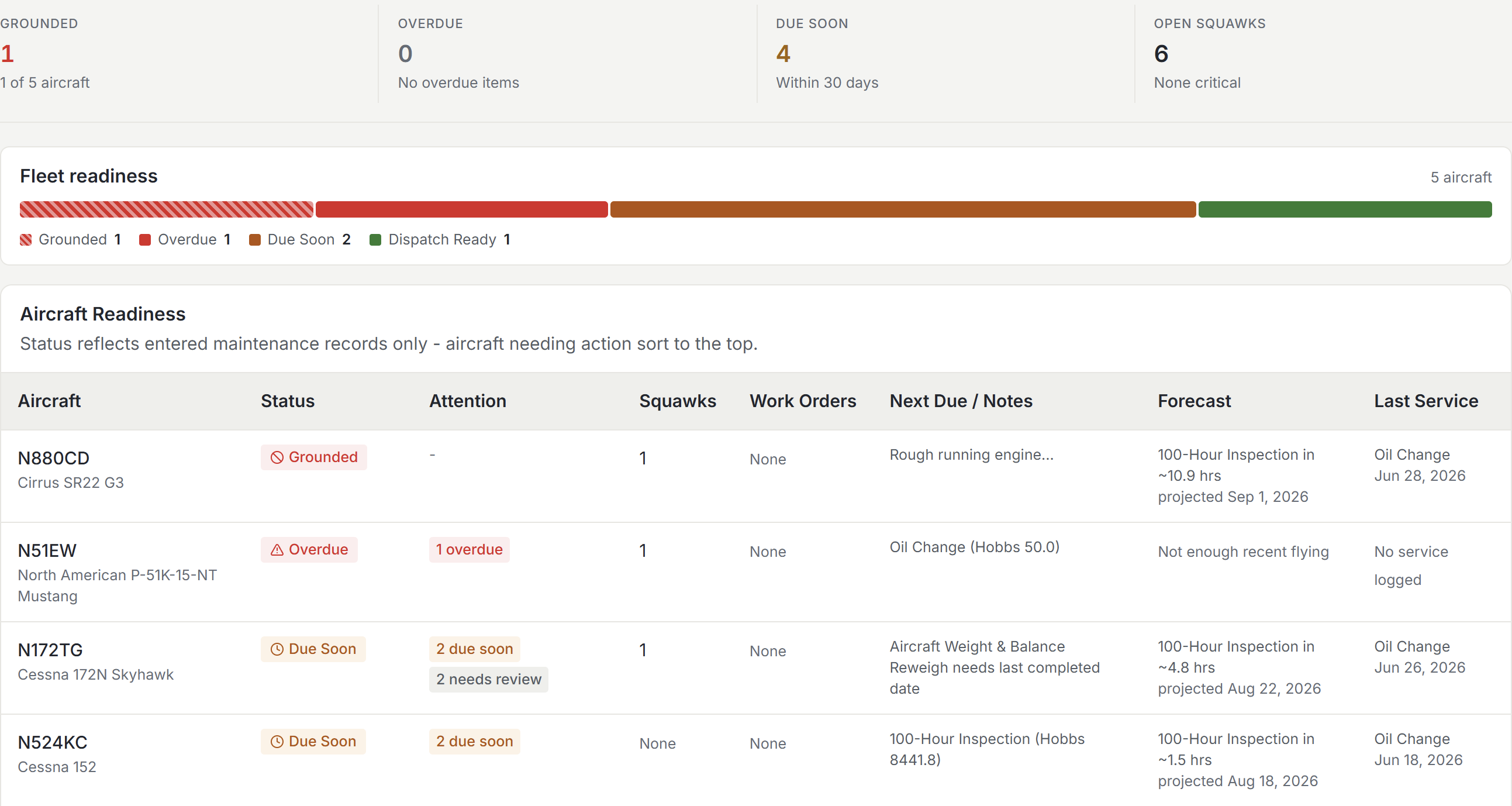Click the brown Due Soon legend swatch

pyautogui.click(x=255, y=240)
